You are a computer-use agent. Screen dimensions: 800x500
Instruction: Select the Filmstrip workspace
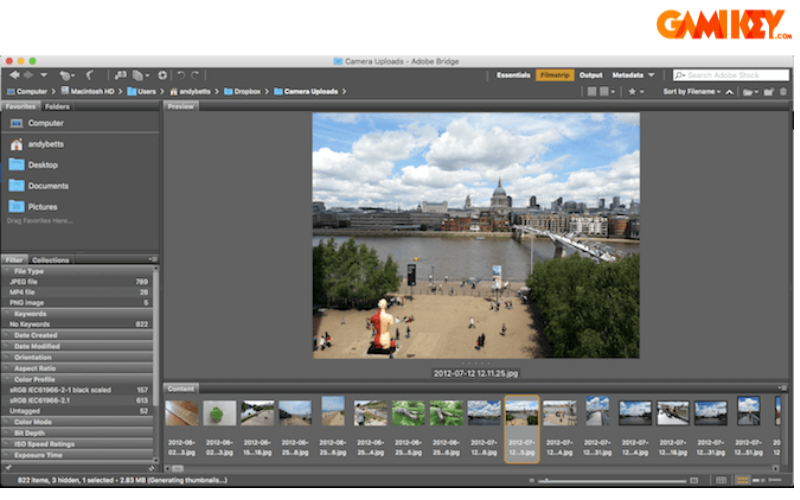555,75
